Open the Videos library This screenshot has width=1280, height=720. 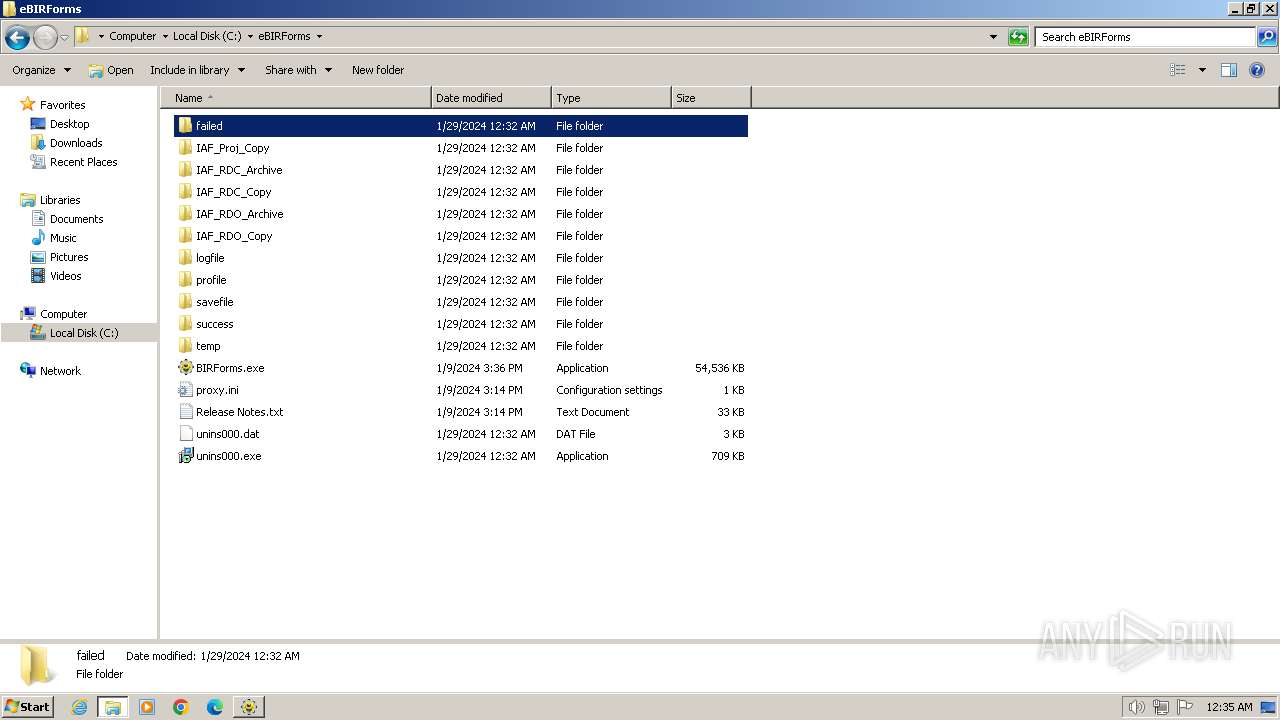coord(65,276)
